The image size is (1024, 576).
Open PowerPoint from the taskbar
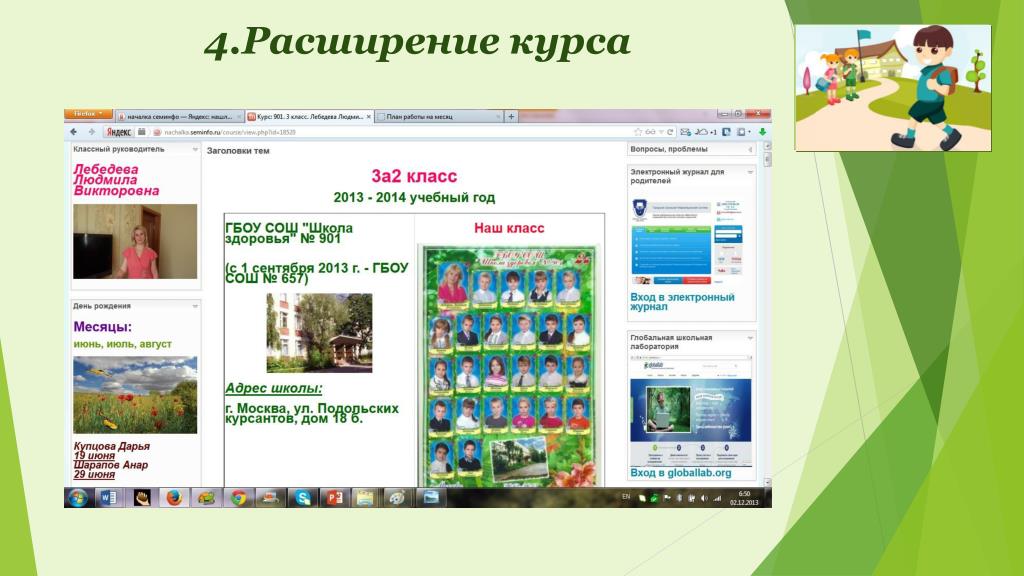coord(334,497)
